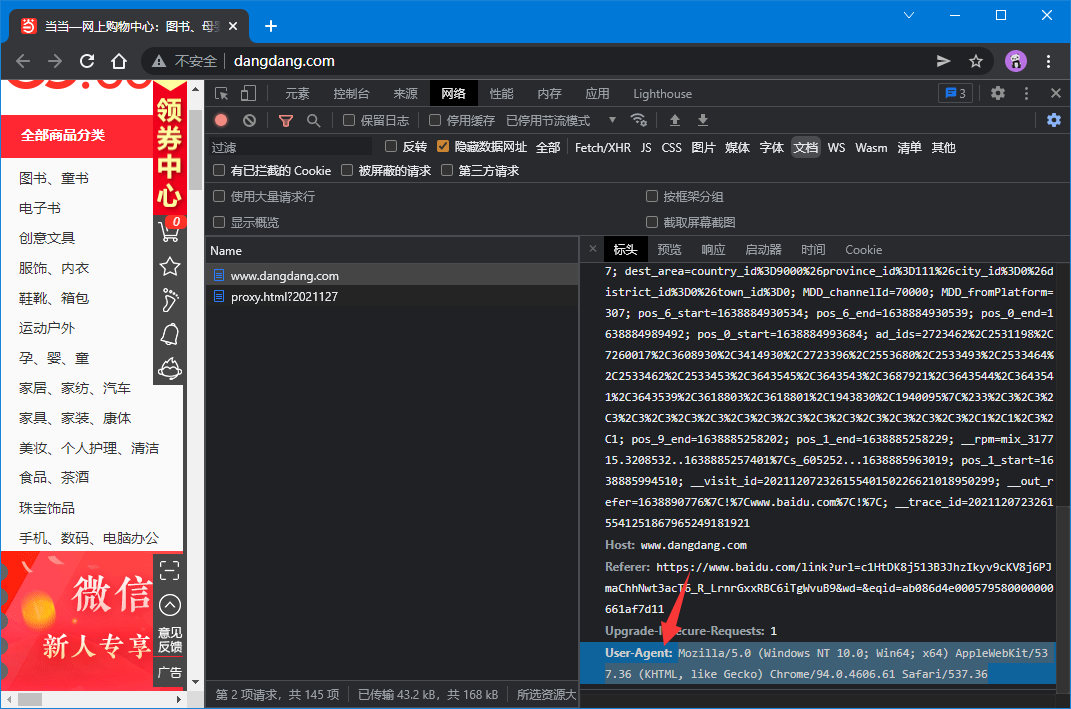Clear the network log icon
The width and height of the screenshot is (1071, 709).
click(x=249, y=120)
